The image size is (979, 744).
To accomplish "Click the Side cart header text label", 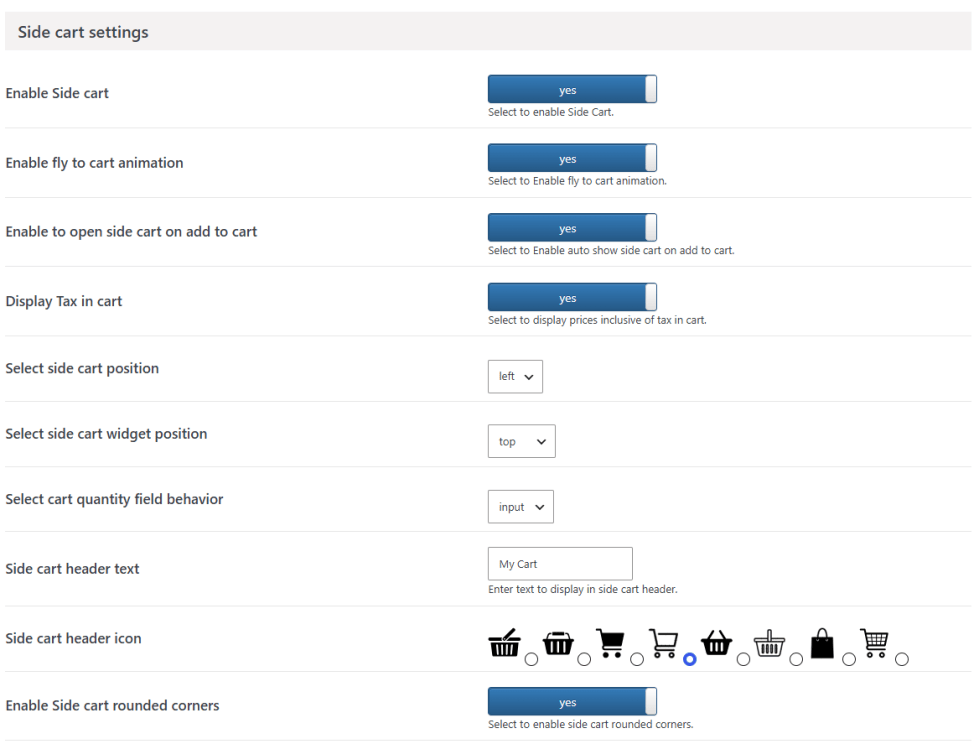I will coord(72,569).
